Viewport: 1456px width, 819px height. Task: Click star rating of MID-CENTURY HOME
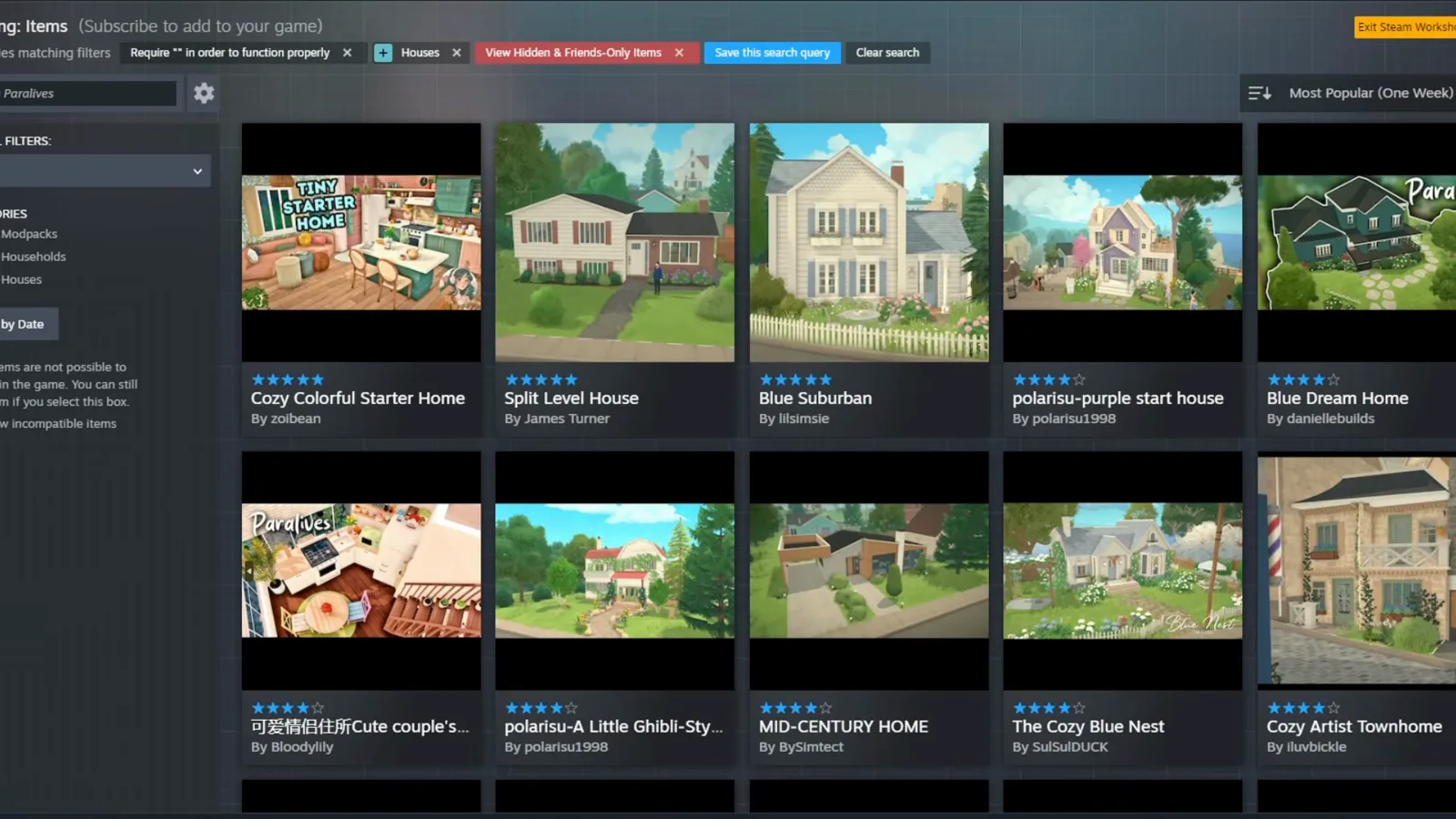click(795, 708)
